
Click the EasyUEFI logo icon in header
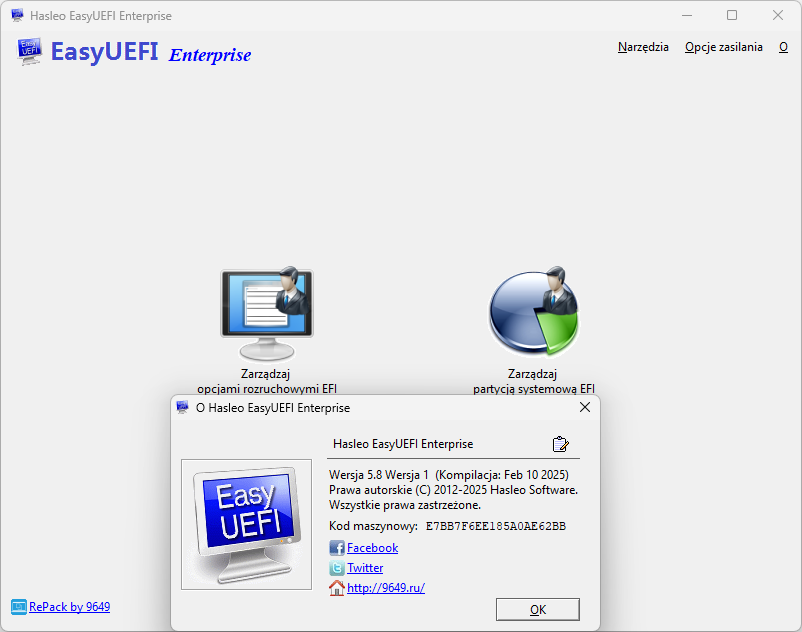pos(29,52)
